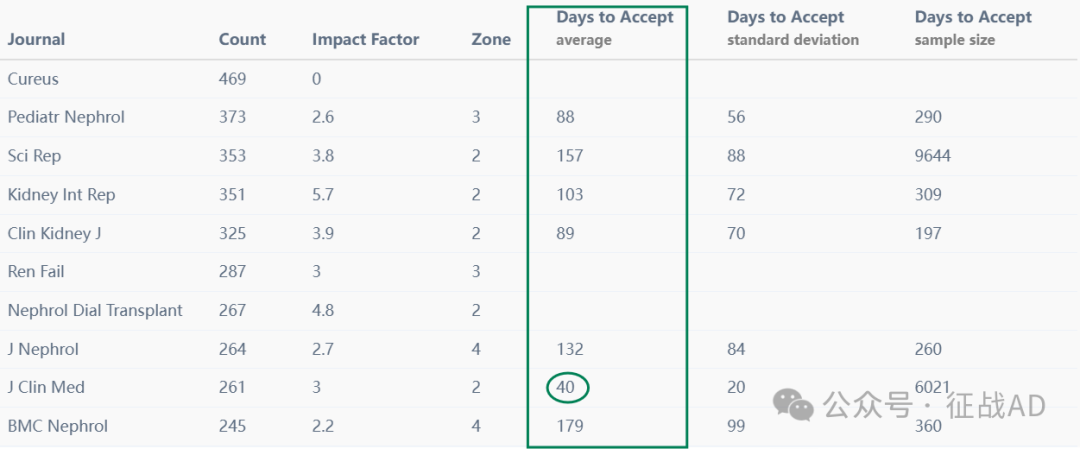Click the WeChat logo icon in watermark

(x=793, y=403)
